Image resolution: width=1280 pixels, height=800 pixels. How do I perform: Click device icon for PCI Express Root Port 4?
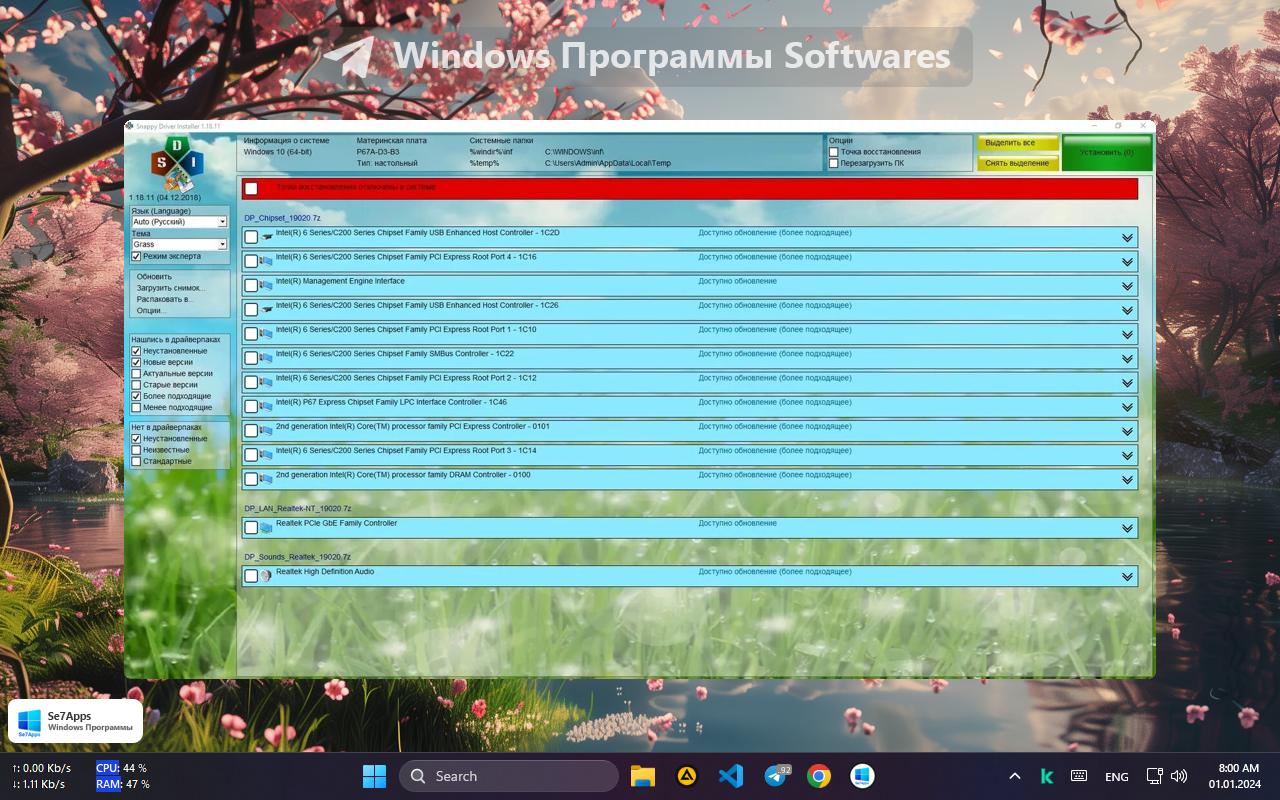[x=266, y=262]
